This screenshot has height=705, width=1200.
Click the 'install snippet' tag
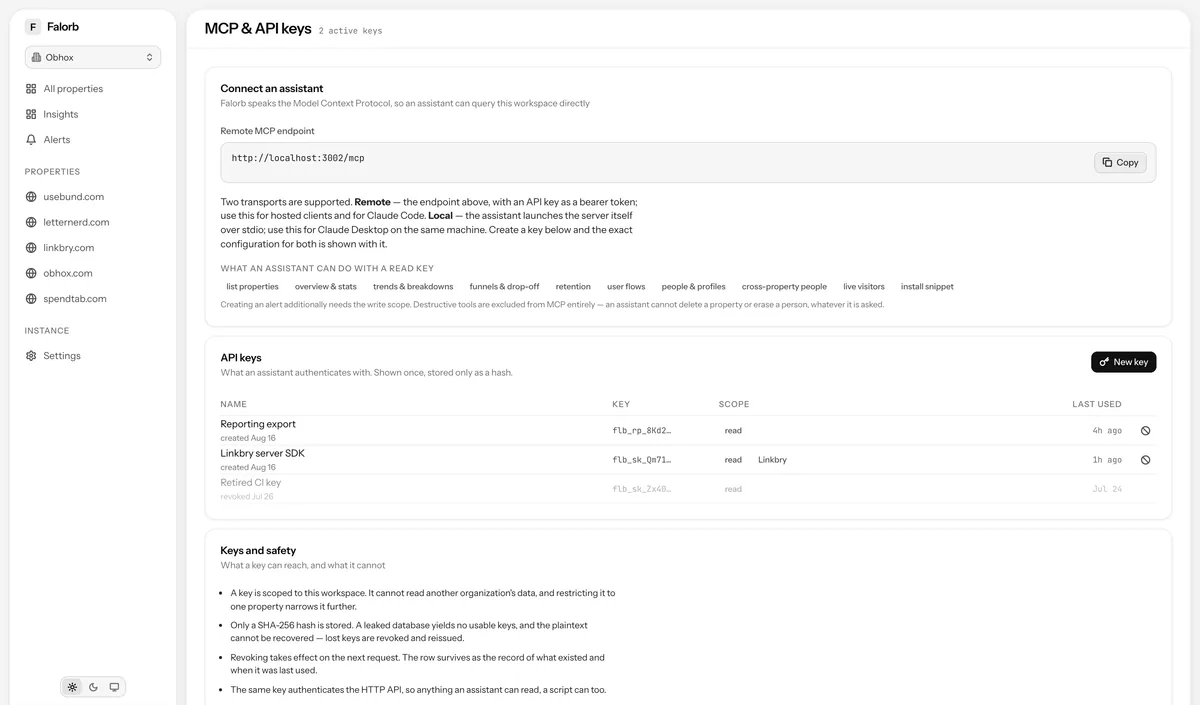pyautogui.click(x=927, y=287)
